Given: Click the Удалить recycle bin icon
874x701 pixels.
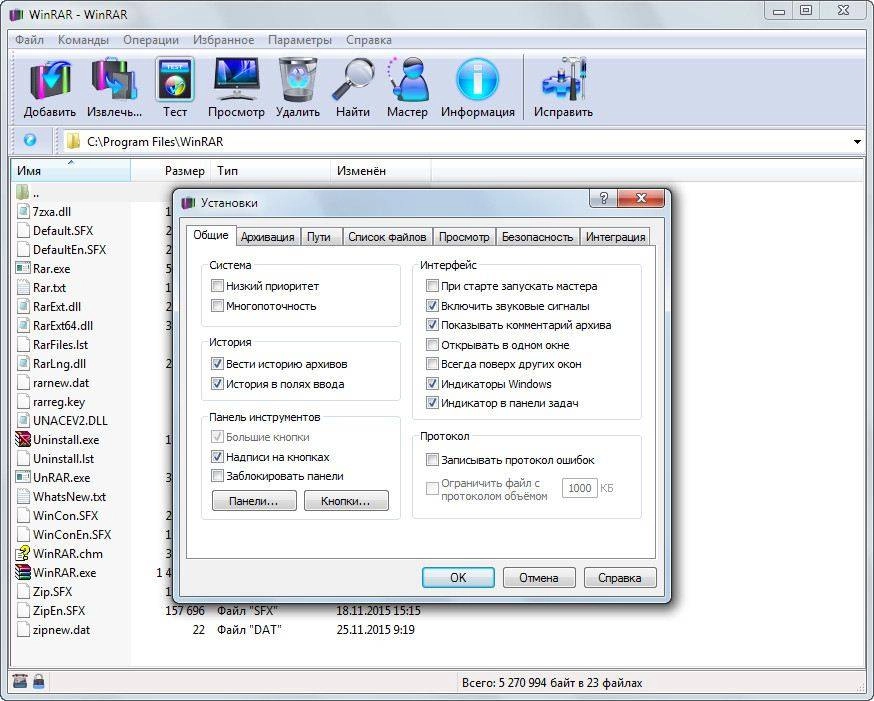Looking at the screenshot, I should (x=298, y=80).
